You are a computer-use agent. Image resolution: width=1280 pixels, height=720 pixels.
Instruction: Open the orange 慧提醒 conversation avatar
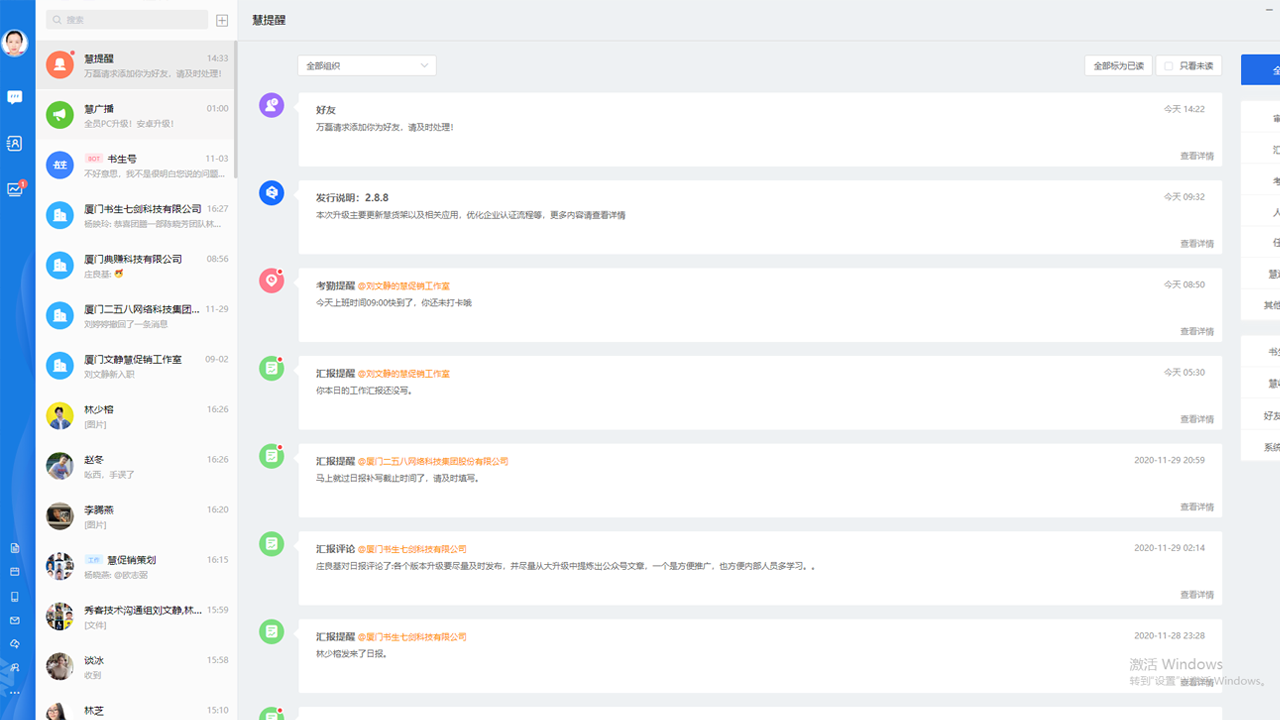click(60, 65)
